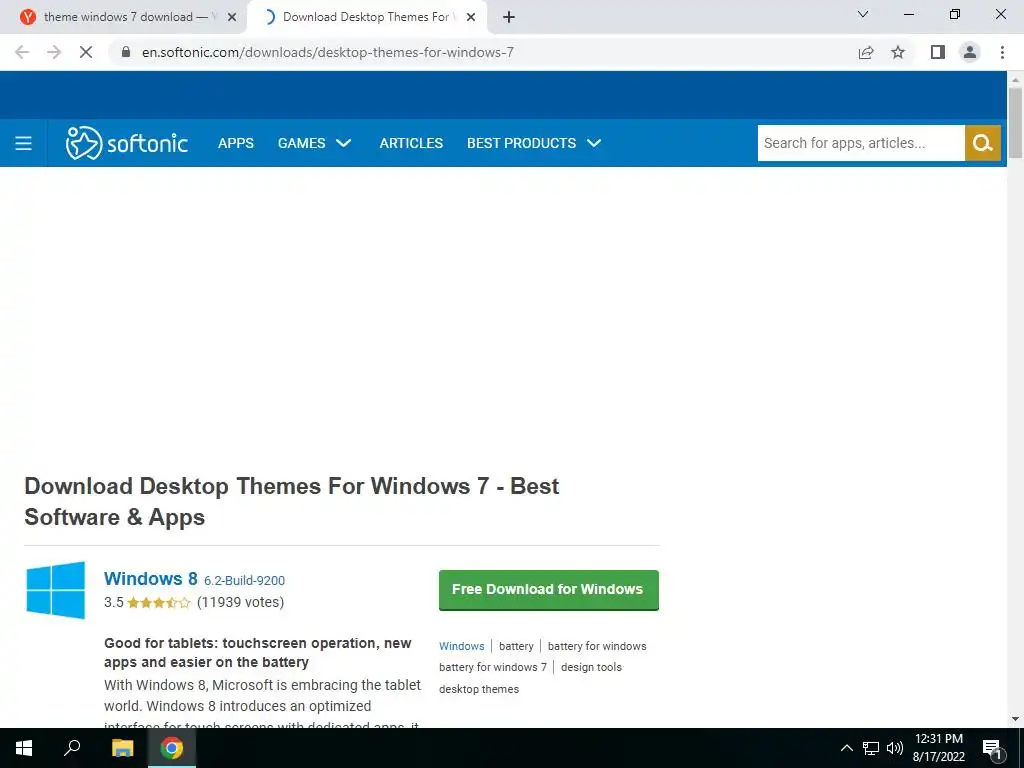The height and width of the screenshot is (768, 1024).
Task: Click the browser address bar URL
Action: [328, 52]
